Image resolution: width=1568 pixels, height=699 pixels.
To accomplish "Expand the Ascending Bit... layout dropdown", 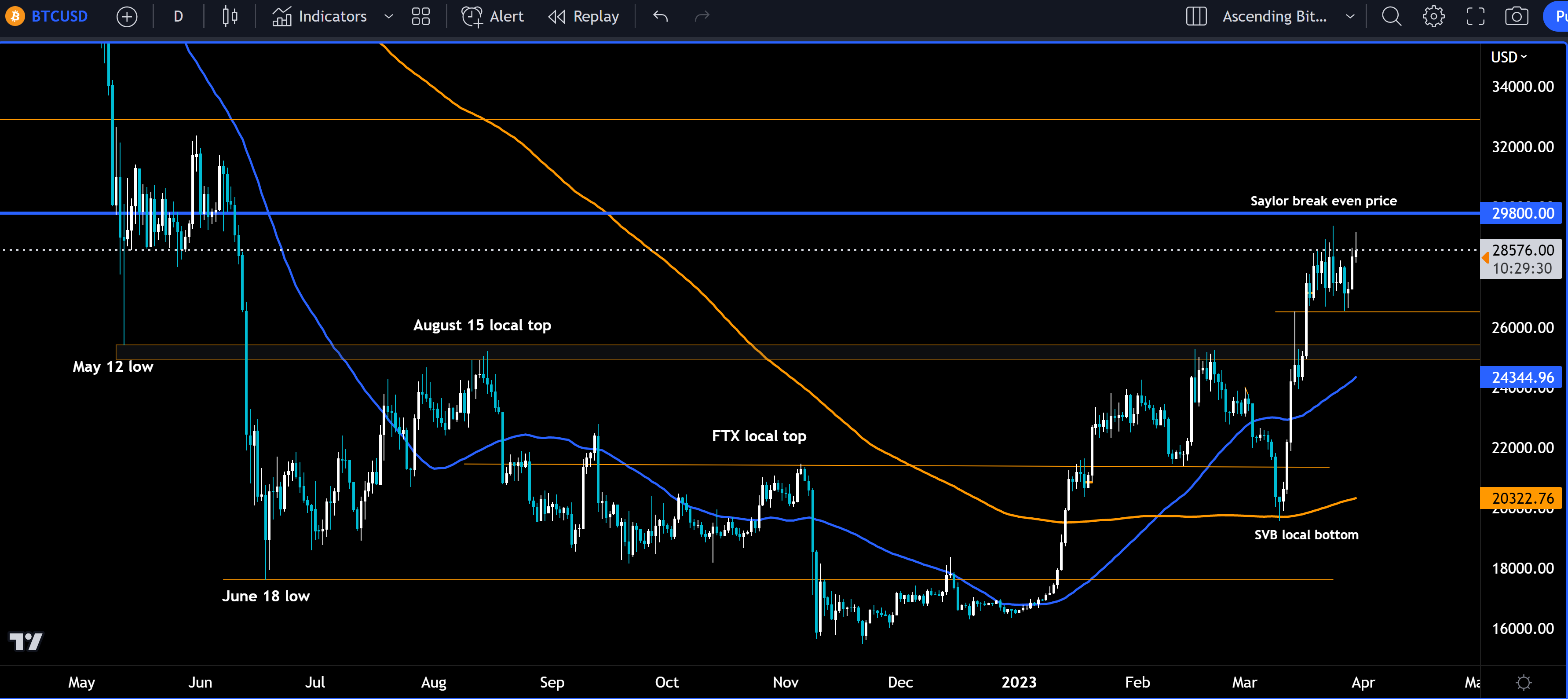I will click(x=1350, y=16).
